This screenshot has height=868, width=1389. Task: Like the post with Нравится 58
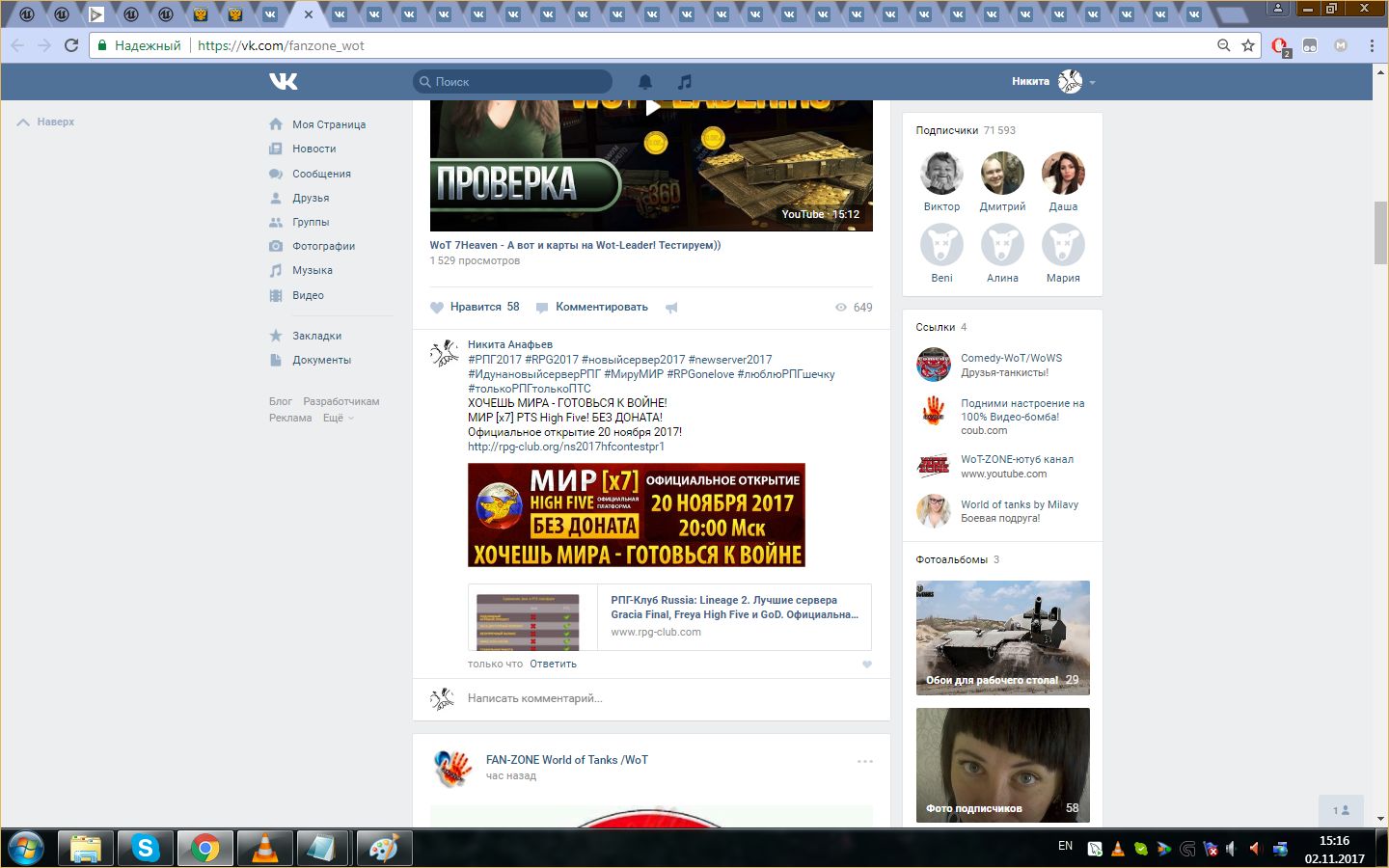[x=475, y=307]
